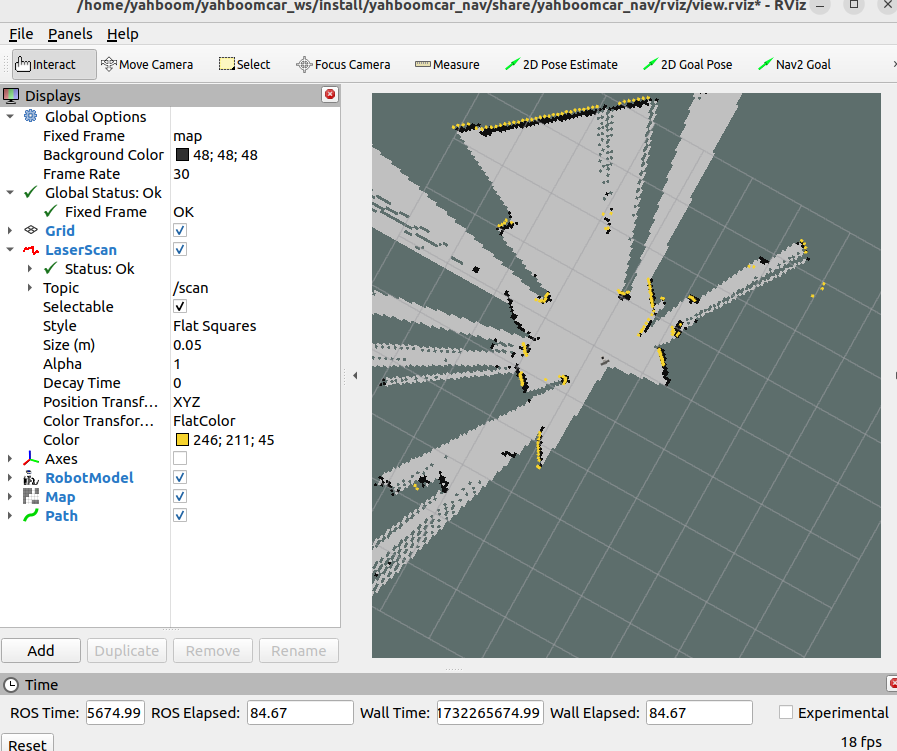Activate the Move Camera tool icon

click(109, 64)
